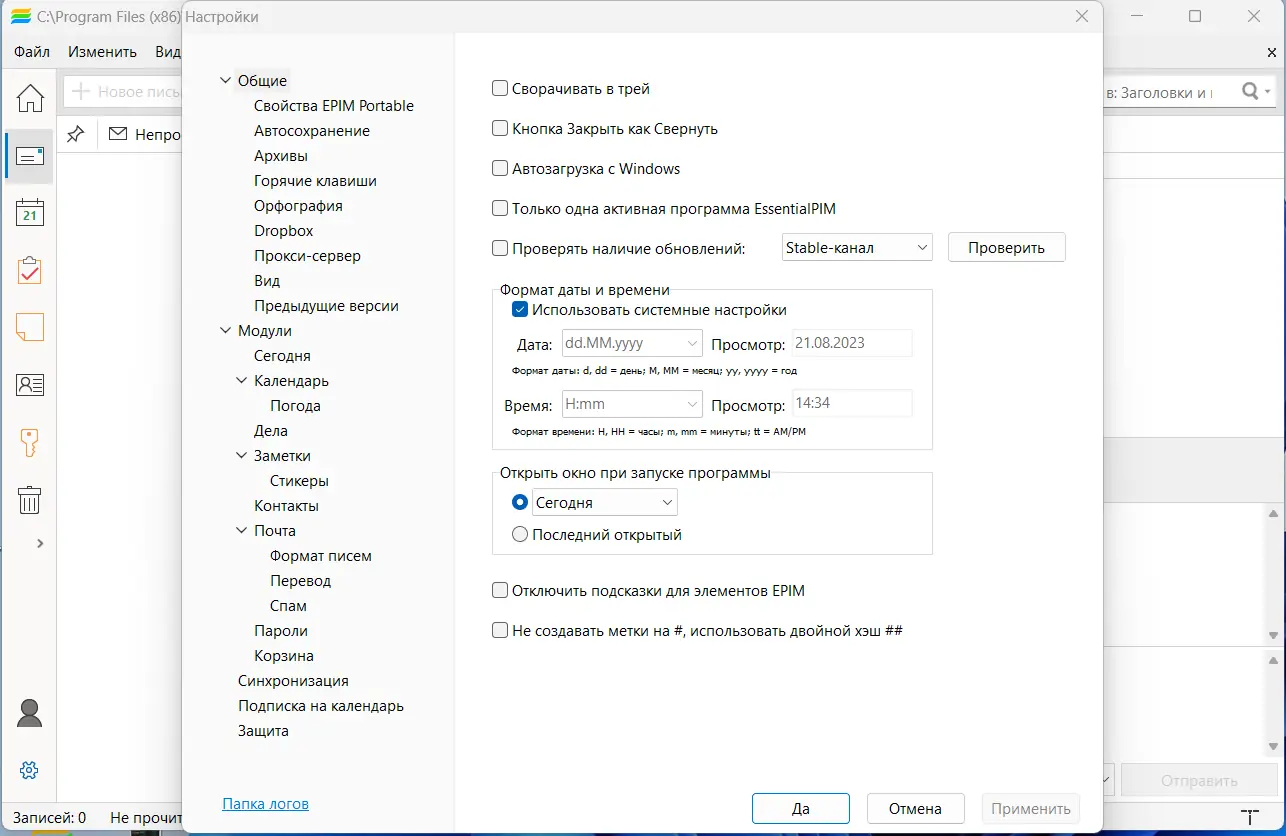The image size is (1286, 836).
Task: Select Предыдущие версии in settings tree
Action: tap(326, 306)
